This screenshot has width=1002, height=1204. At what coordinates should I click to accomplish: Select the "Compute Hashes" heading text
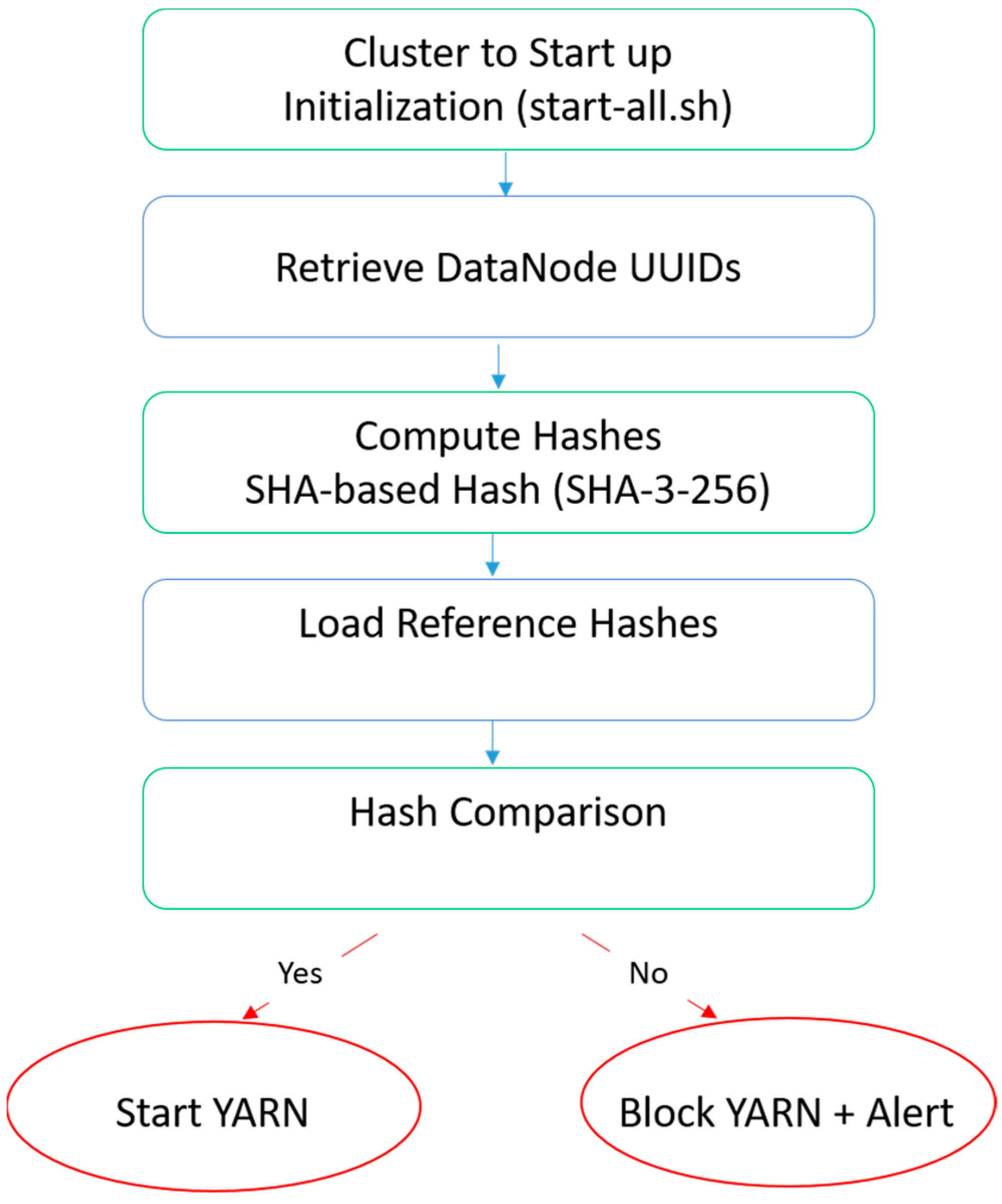coord(508,436)
